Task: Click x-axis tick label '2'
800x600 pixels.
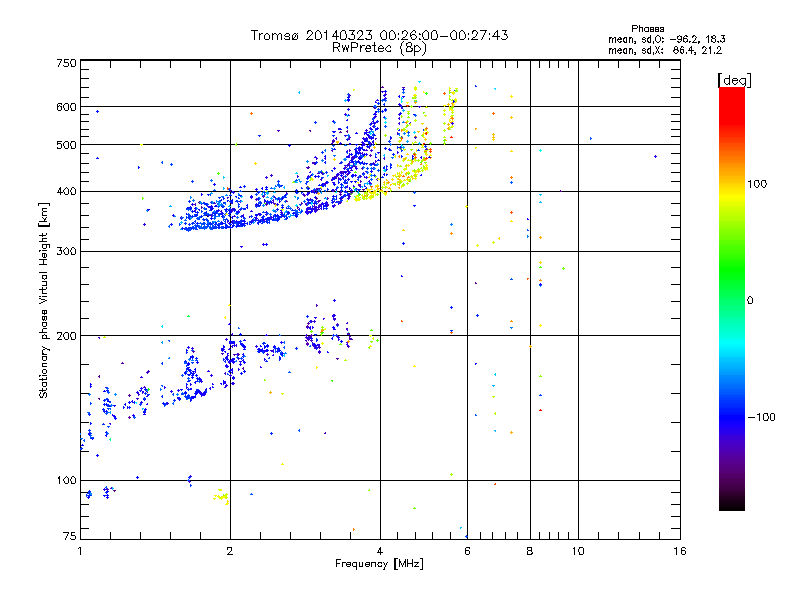Action: [230, 551]
